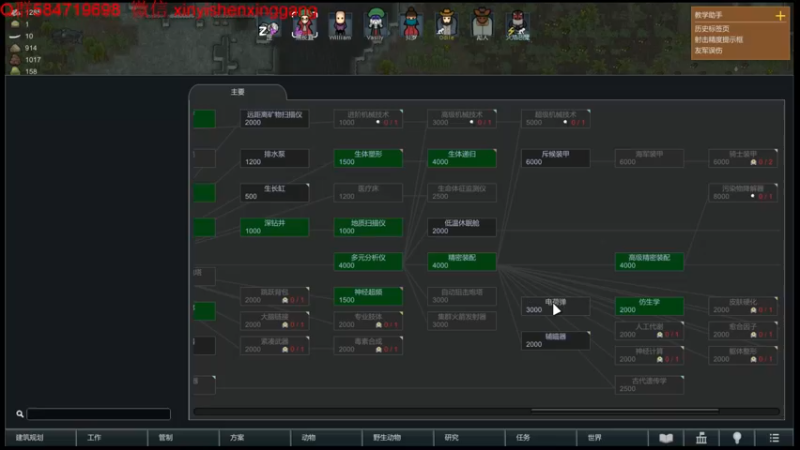800x450 pixels.
Task: Select the 海军装甲 research node
Action: click(649, 158)
